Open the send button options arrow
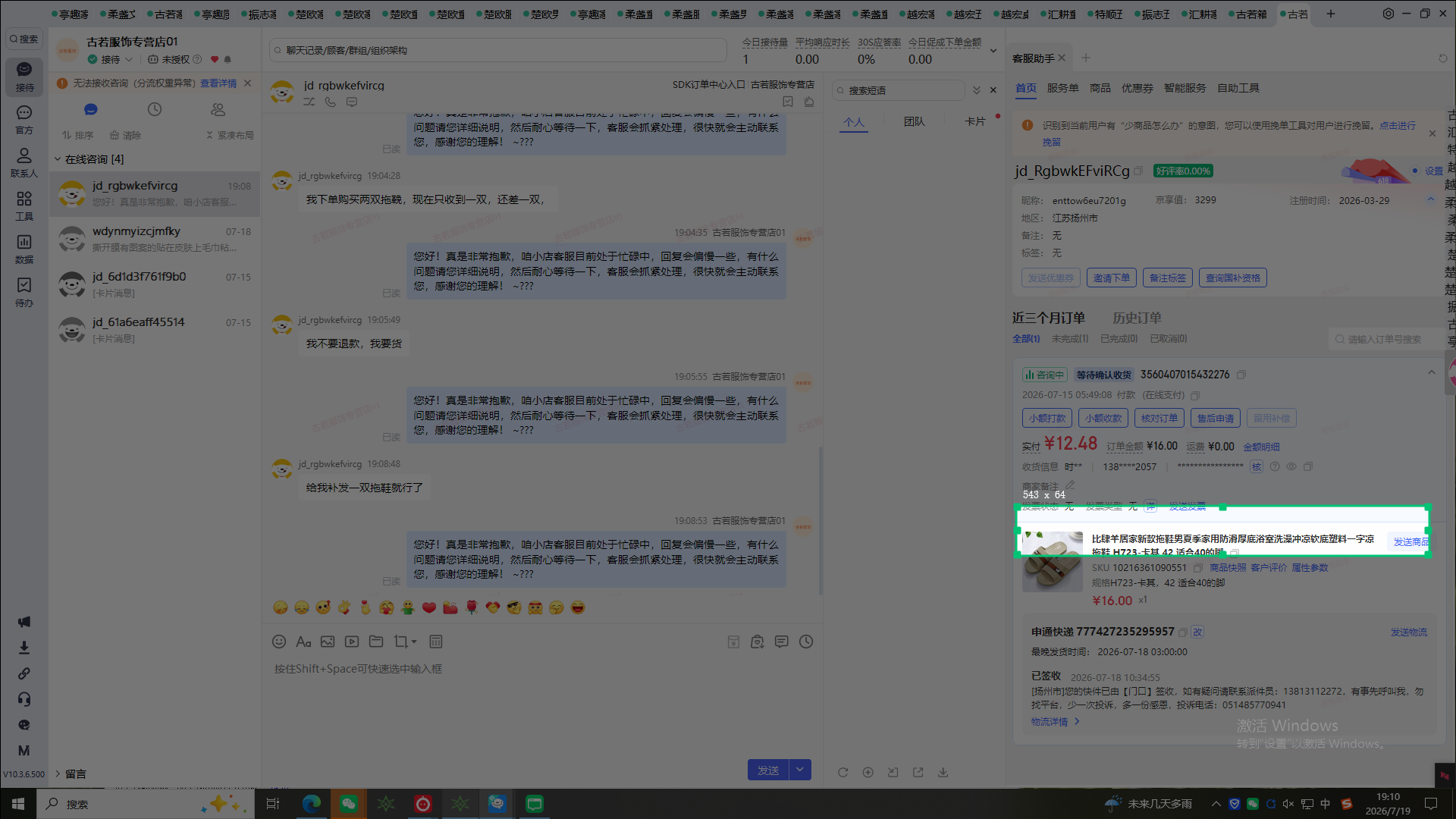The width and height of the screenshot is (1456, 819). click(x=800, y=770)
